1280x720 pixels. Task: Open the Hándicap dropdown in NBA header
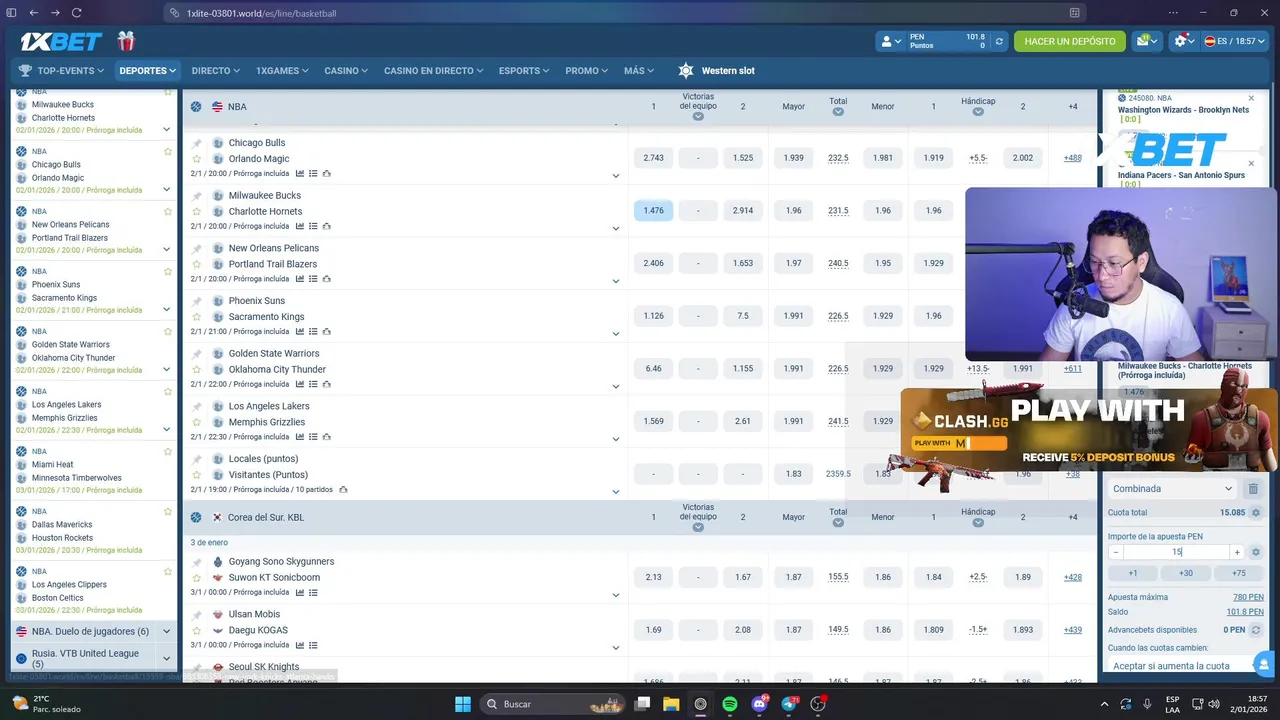pyautogui.click(x=978, y=111)
